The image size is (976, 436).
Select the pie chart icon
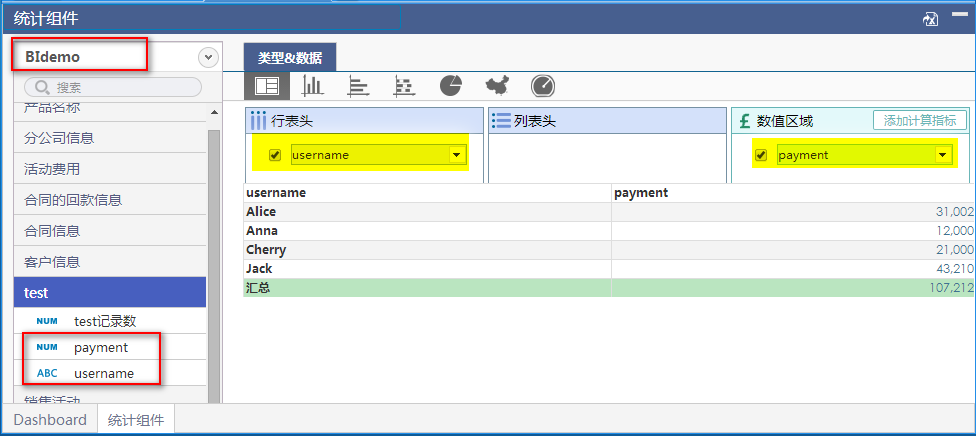pyautogui.click(x=450, y=86)
